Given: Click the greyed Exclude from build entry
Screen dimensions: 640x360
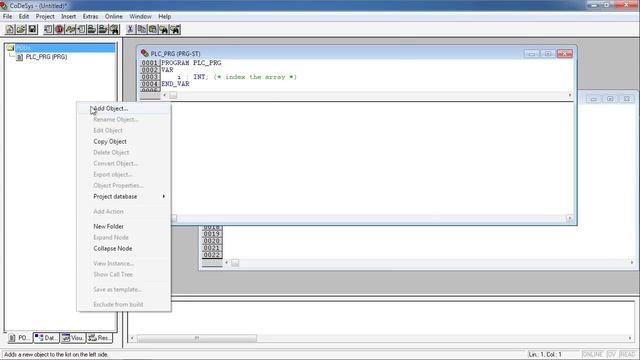Looking at the screenshot, I should coord(124,304).
